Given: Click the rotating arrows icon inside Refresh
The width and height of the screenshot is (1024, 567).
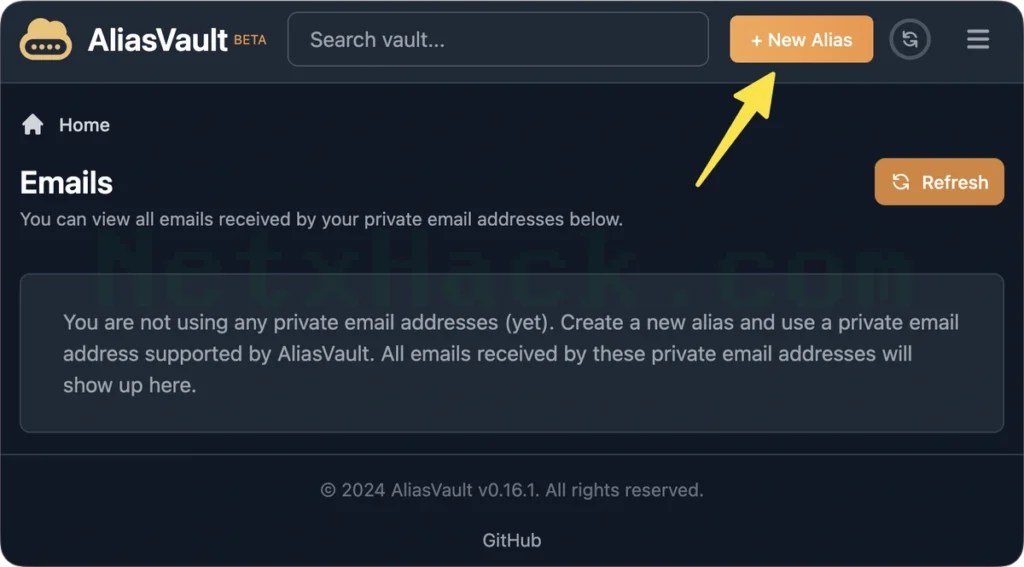Looking at the screenshot, I should (x=901, y=182).
